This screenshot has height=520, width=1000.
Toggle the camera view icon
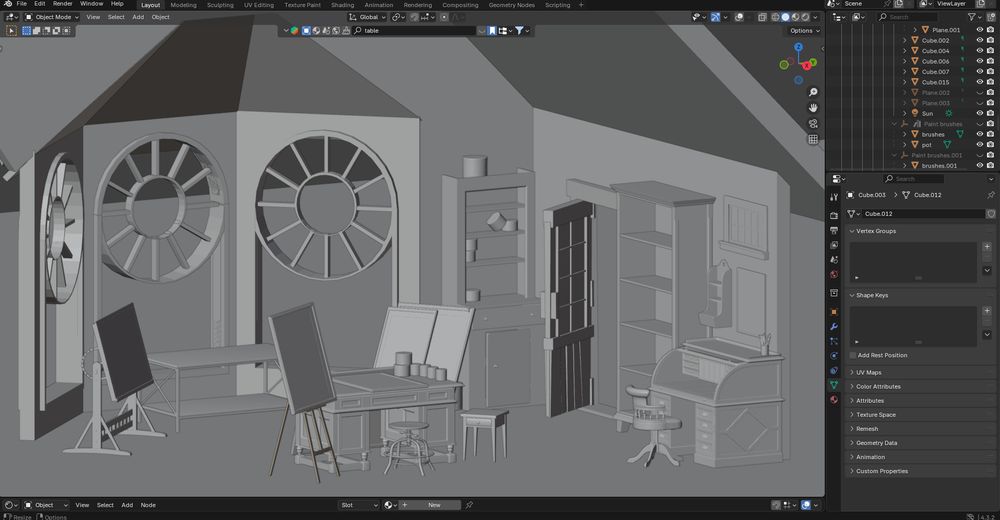(x=813, y=124)
